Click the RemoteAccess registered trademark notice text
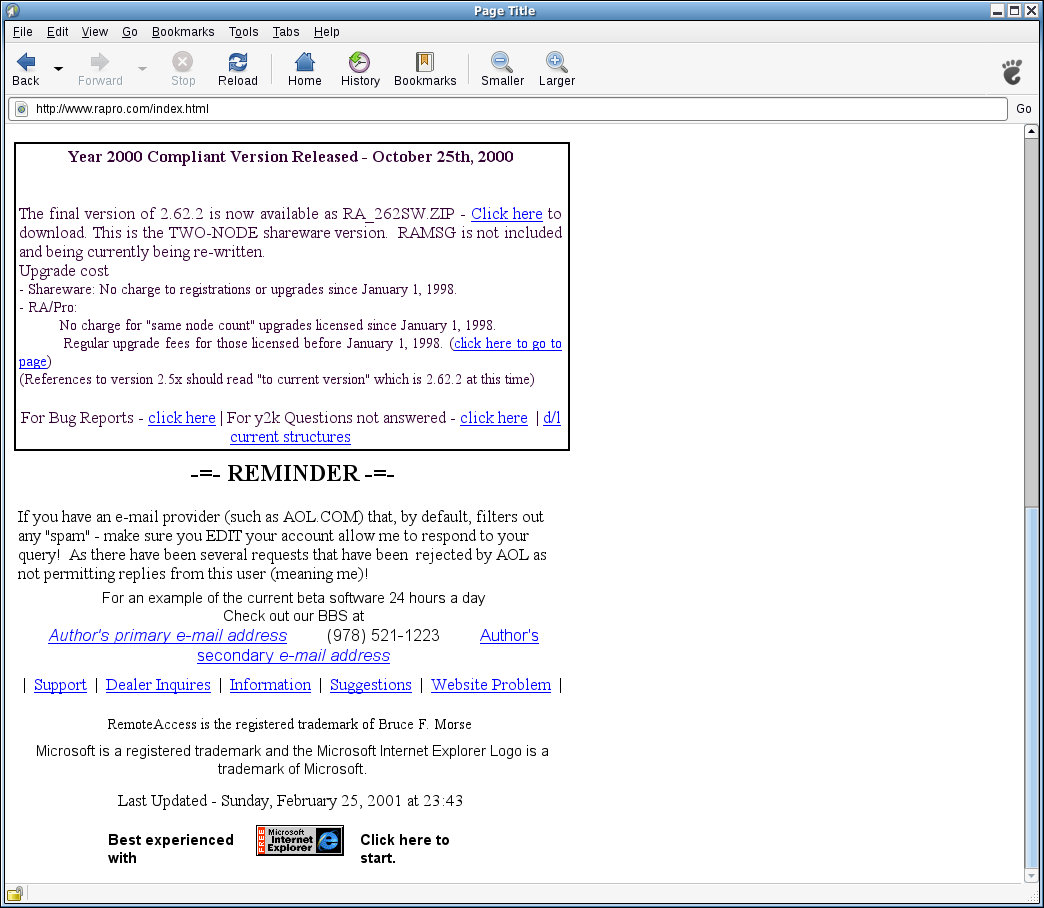The image size is (1044, 908). pos(290,724)
